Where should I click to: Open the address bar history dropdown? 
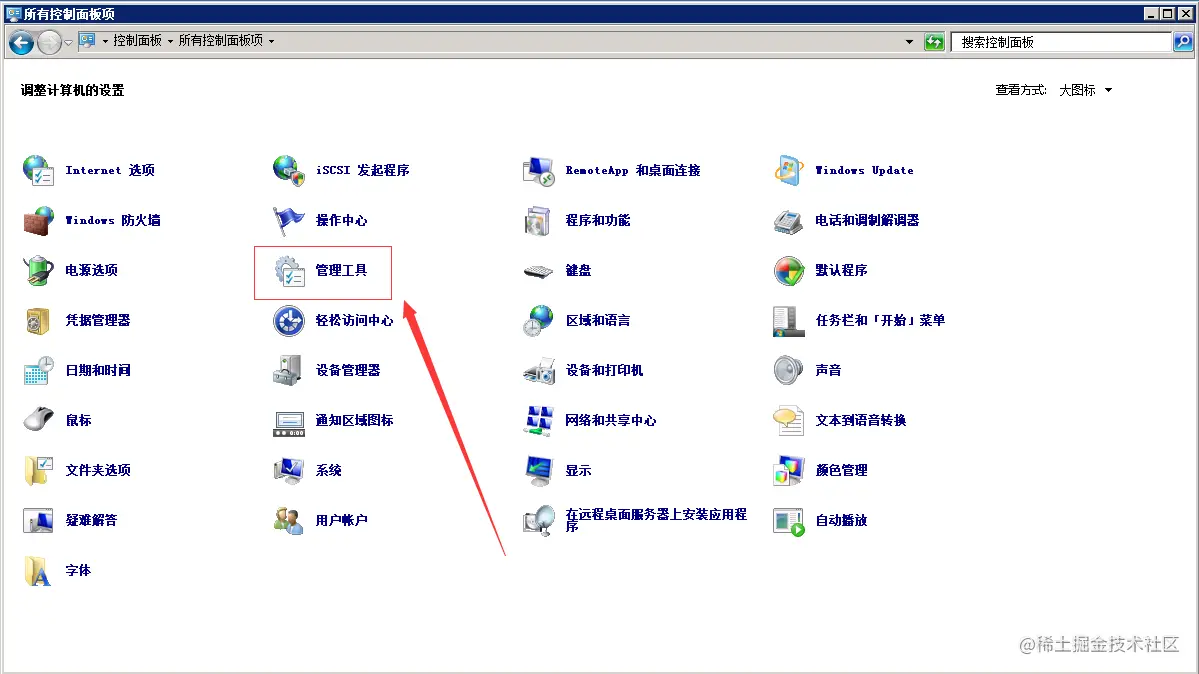click(x=908, y=41)
